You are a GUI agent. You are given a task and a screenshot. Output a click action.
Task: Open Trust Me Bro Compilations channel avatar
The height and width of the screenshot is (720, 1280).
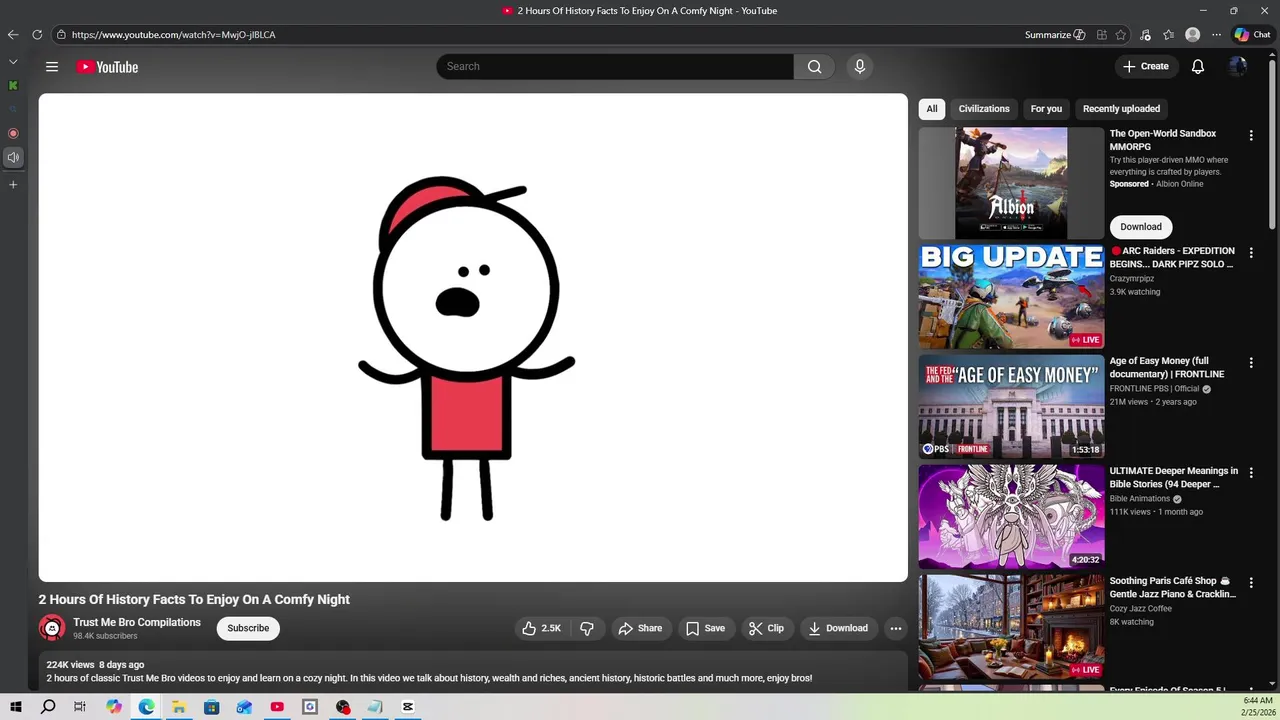[x=52, y=628]
